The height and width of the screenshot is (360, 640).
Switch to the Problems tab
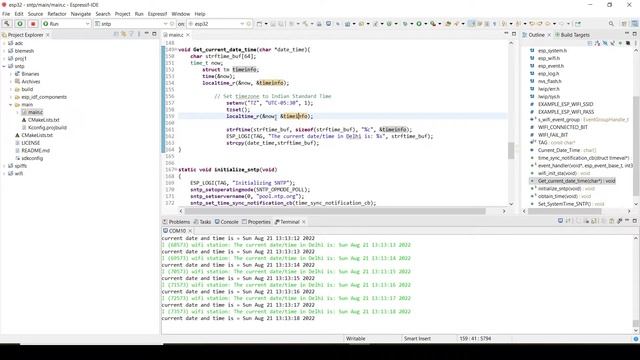tap(176, 222)
